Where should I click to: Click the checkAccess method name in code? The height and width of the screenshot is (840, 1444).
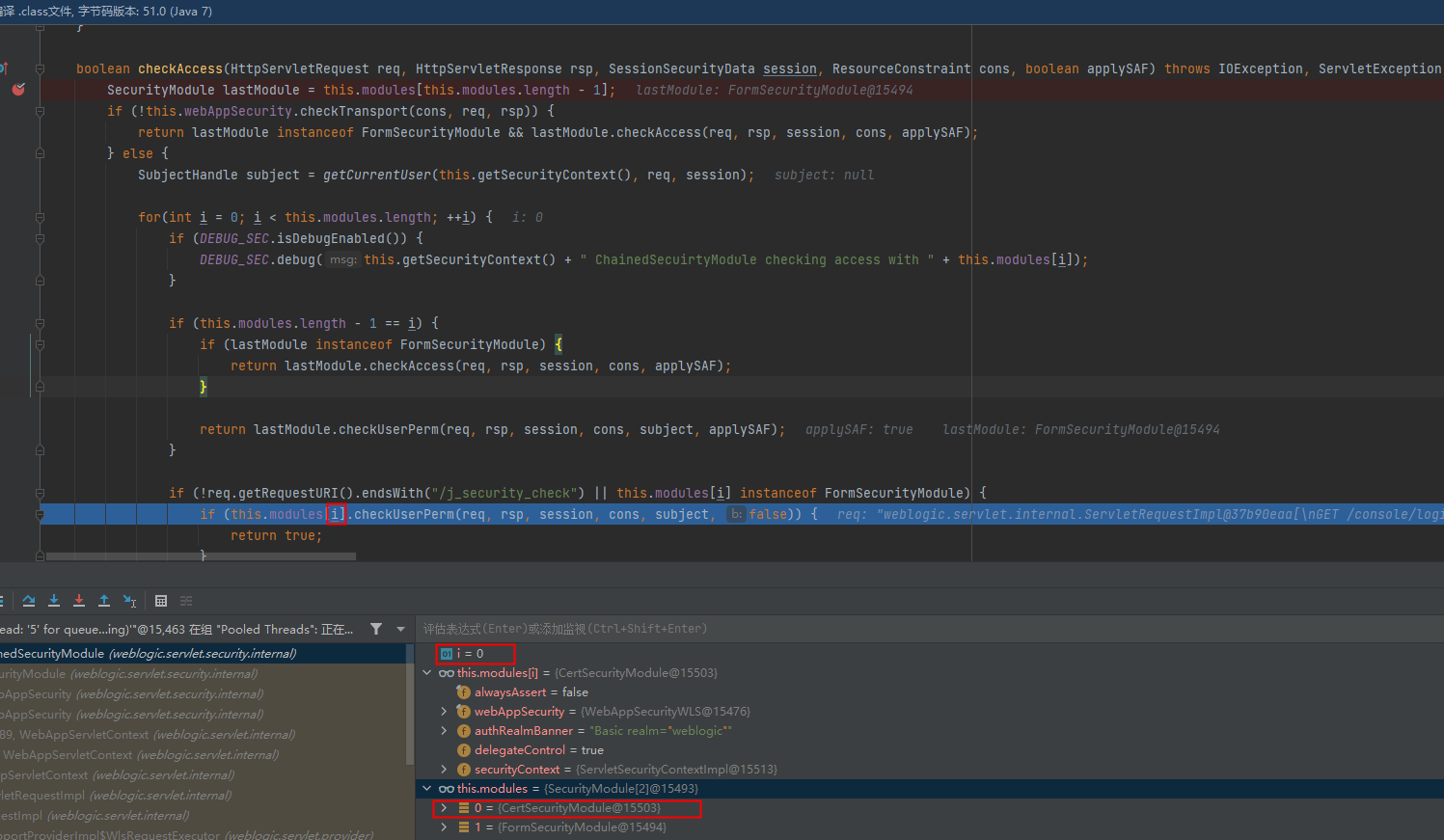coord(180,68)
